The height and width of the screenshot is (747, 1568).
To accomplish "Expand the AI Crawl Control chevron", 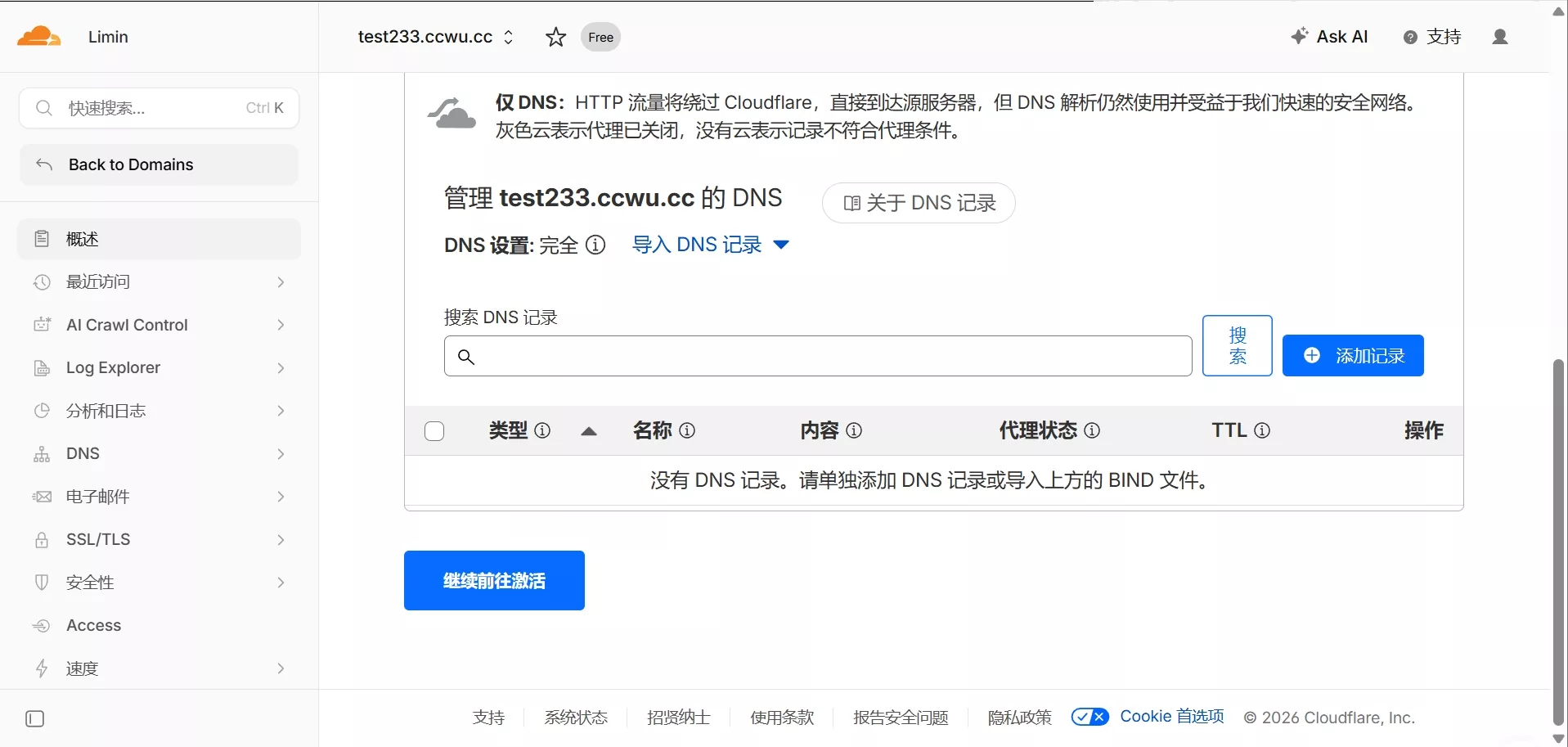I will click(x=281, y=325).
